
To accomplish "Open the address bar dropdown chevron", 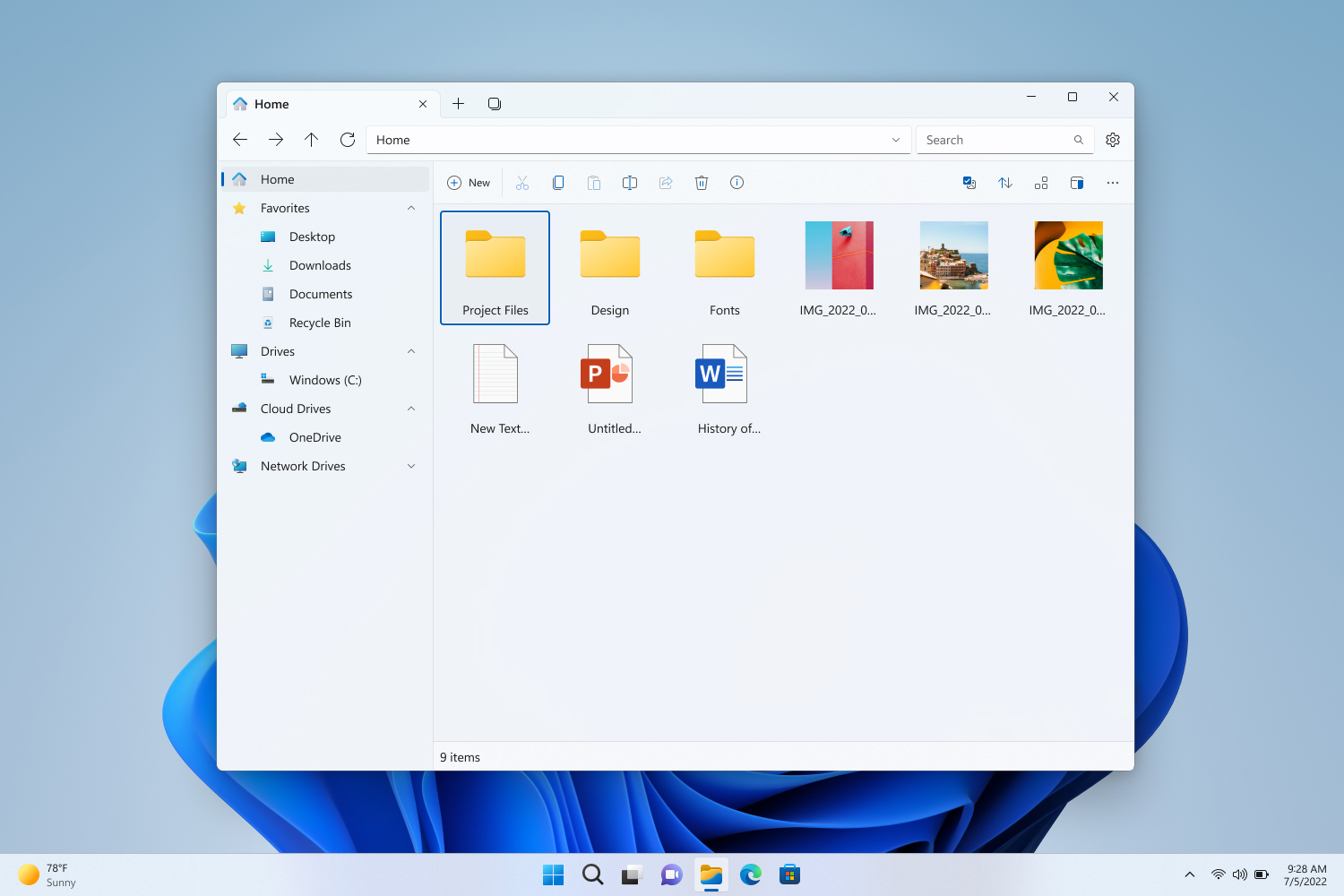I will 896,140.
